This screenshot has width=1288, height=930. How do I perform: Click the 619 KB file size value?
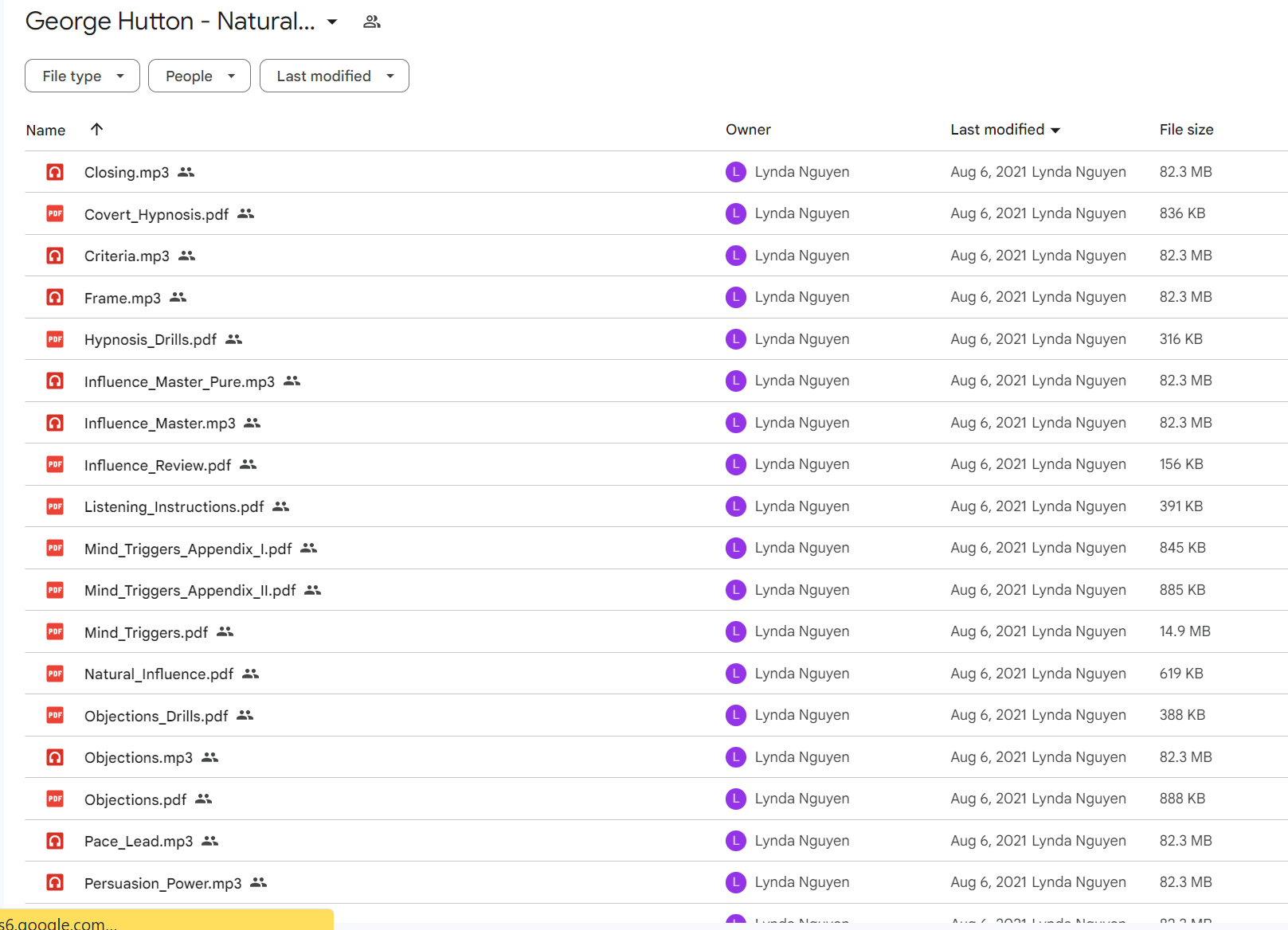pyautogui.click(x=1181, y=674)
